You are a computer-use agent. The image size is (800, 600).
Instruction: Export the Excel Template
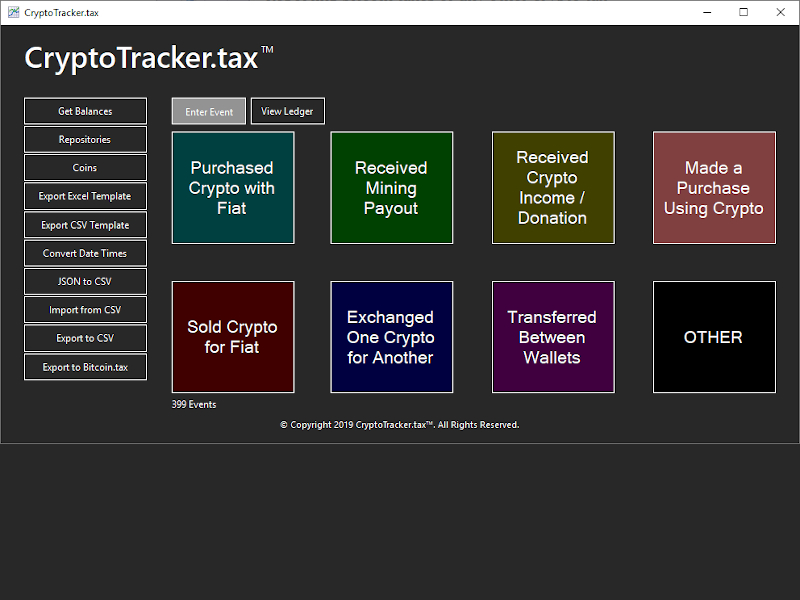[x=85, y=196]
